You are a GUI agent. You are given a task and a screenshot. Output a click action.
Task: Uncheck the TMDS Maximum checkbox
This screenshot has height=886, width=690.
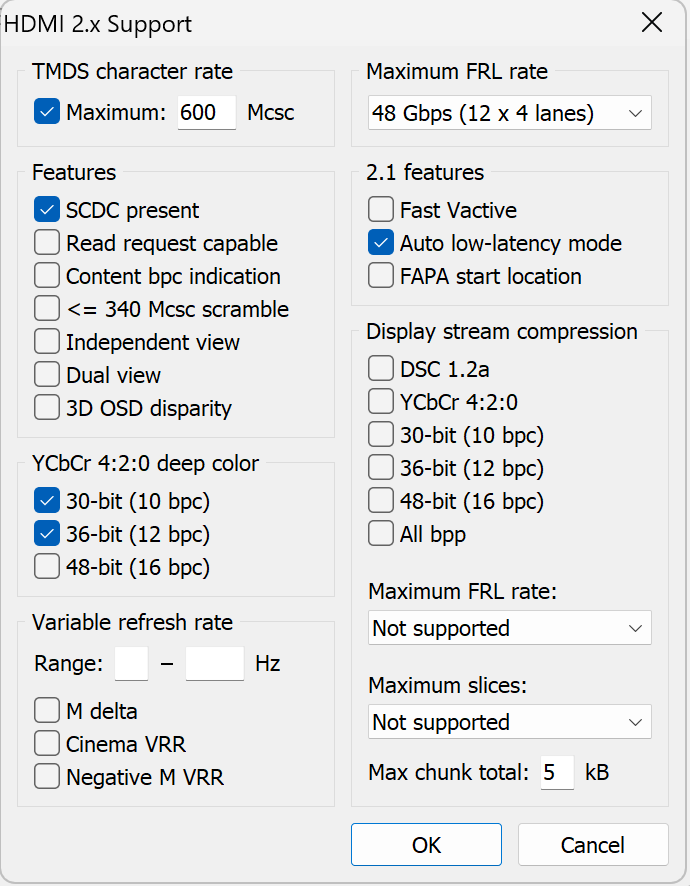pos(47,112)
